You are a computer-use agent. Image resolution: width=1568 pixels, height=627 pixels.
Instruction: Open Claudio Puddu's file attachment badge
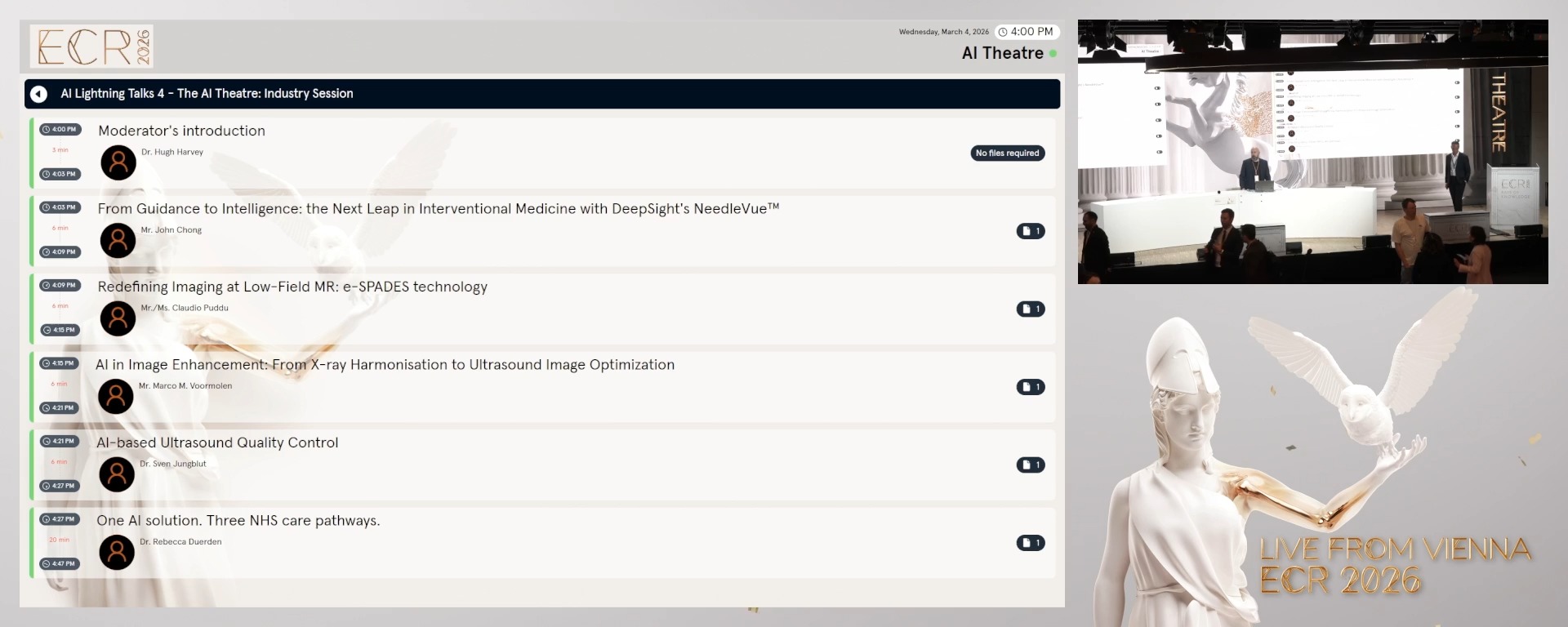[x=1030, y=309]
